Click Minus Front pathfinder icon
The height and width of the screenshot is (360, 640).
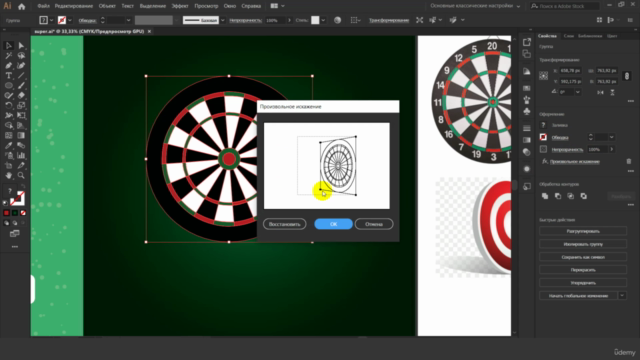558,196
